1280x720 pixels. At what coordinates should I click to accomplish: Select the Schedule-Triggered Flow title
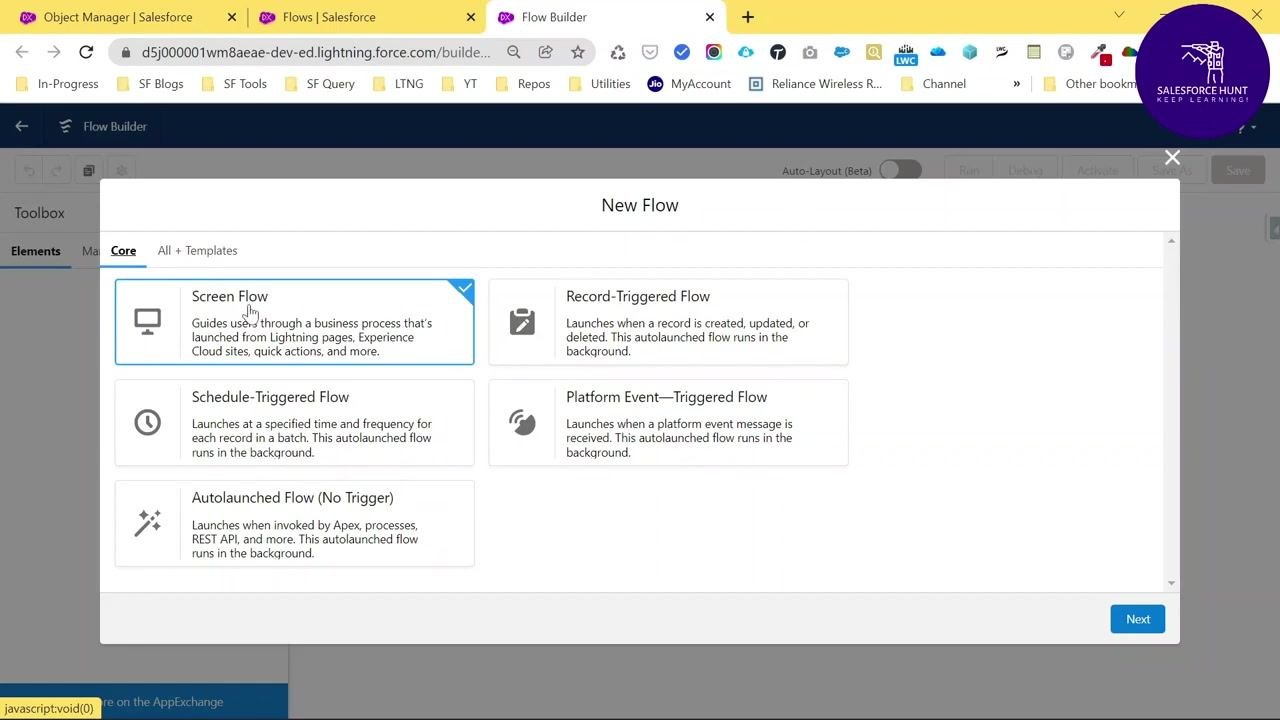(x=270, y=397)
